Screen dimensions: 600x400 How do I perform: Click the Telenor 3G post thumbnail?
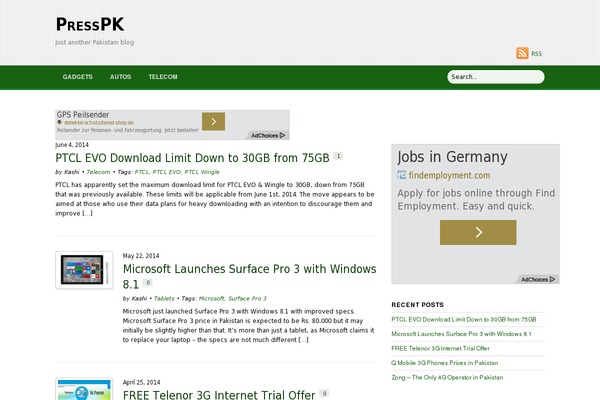tap(84, 389)
